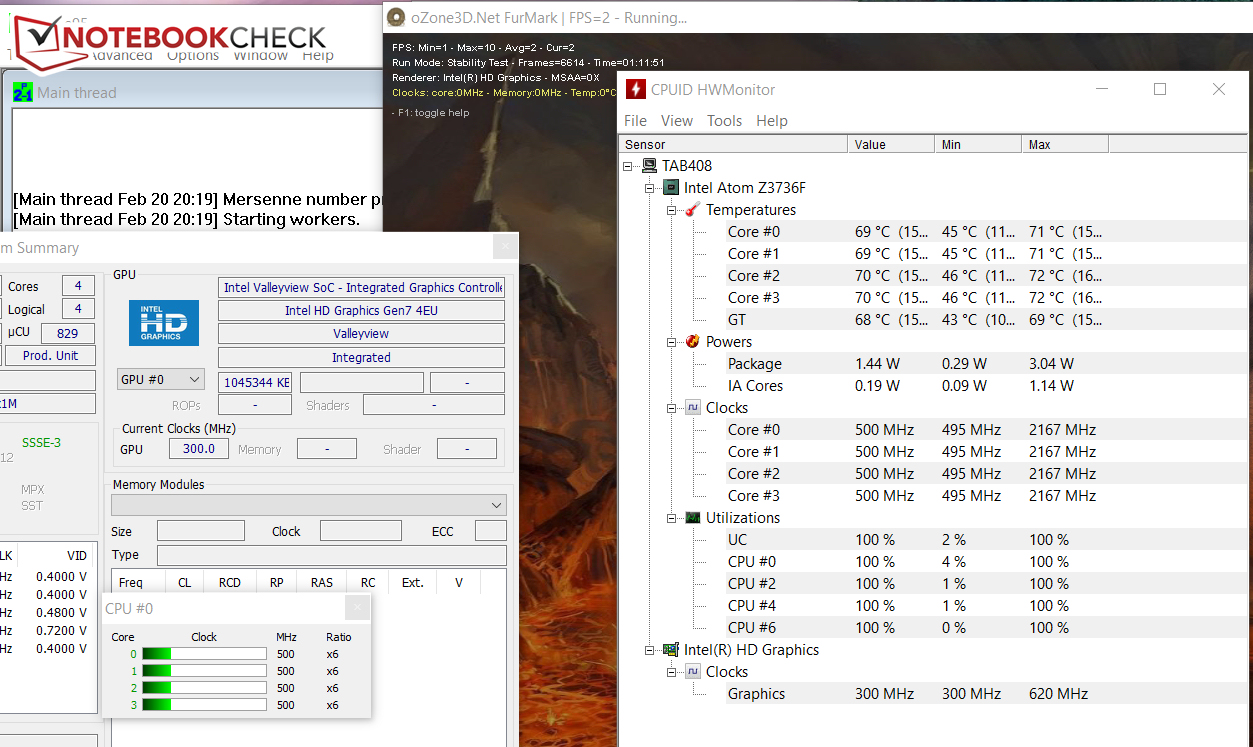Open the HWMonitor Tools menu
Viewport: 1253px width, 747px height.
coord(724,121)
